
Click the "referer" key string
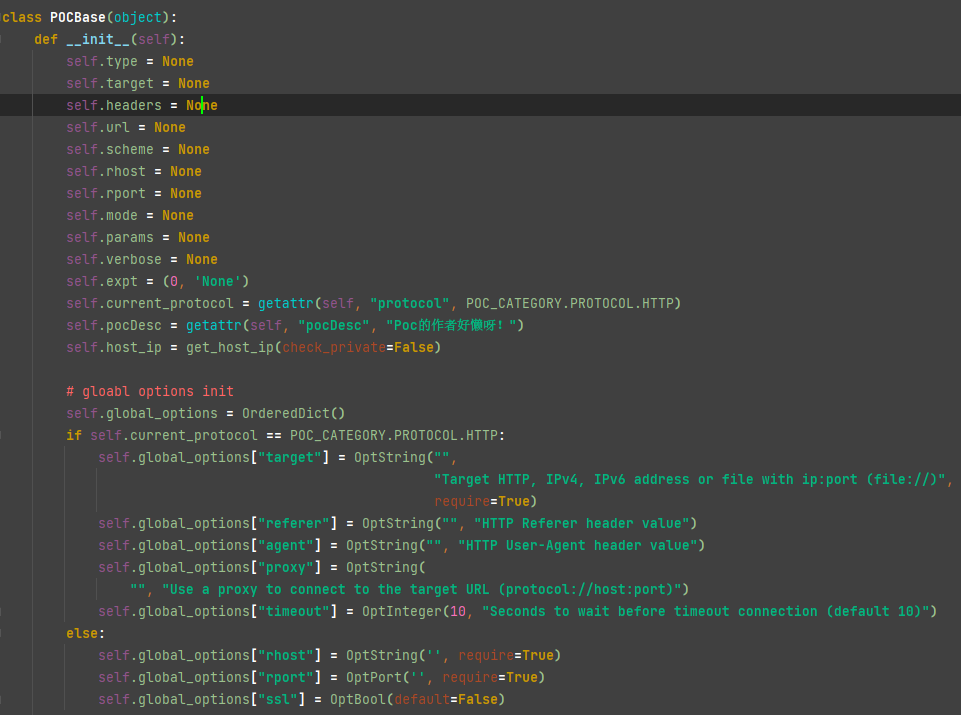click(x=294, y=524)
